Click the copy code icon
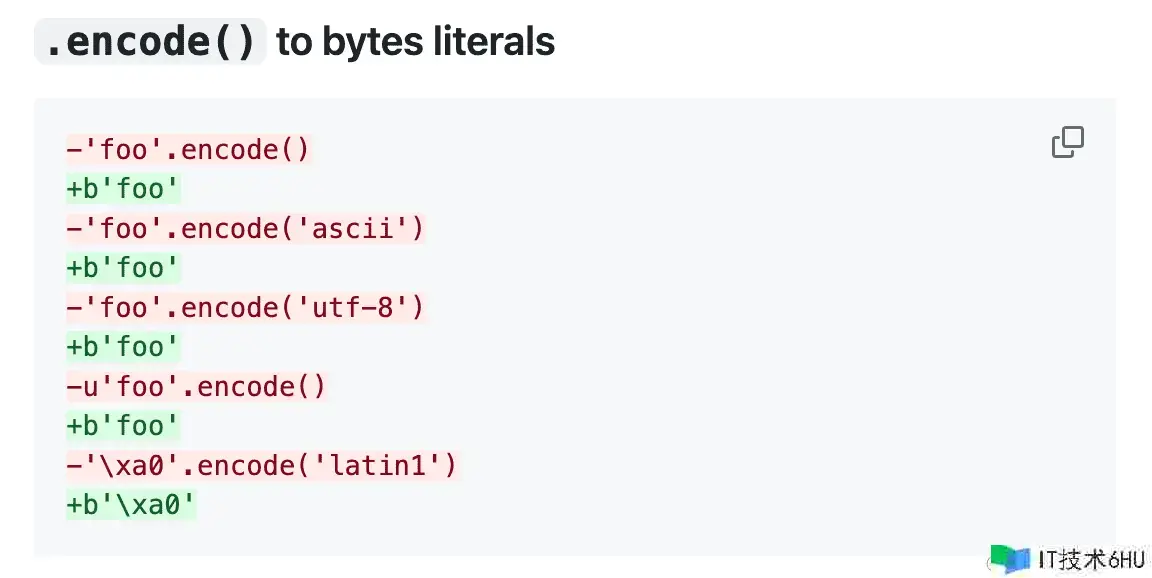 [x=1067, y=143]
